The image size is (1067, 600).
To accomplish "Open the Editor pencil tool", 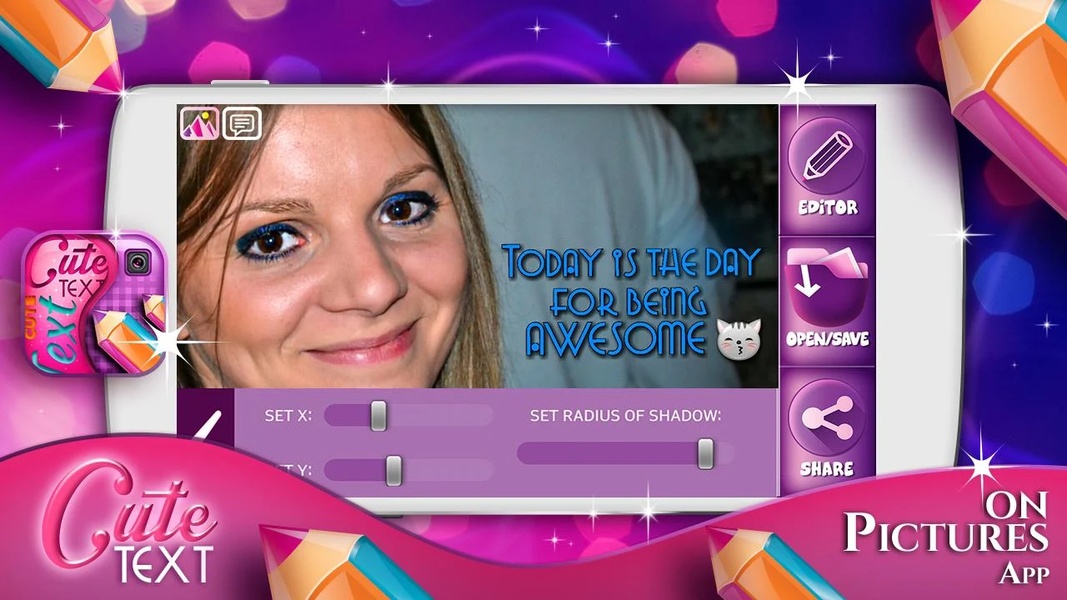I will [x=827, y=158].
